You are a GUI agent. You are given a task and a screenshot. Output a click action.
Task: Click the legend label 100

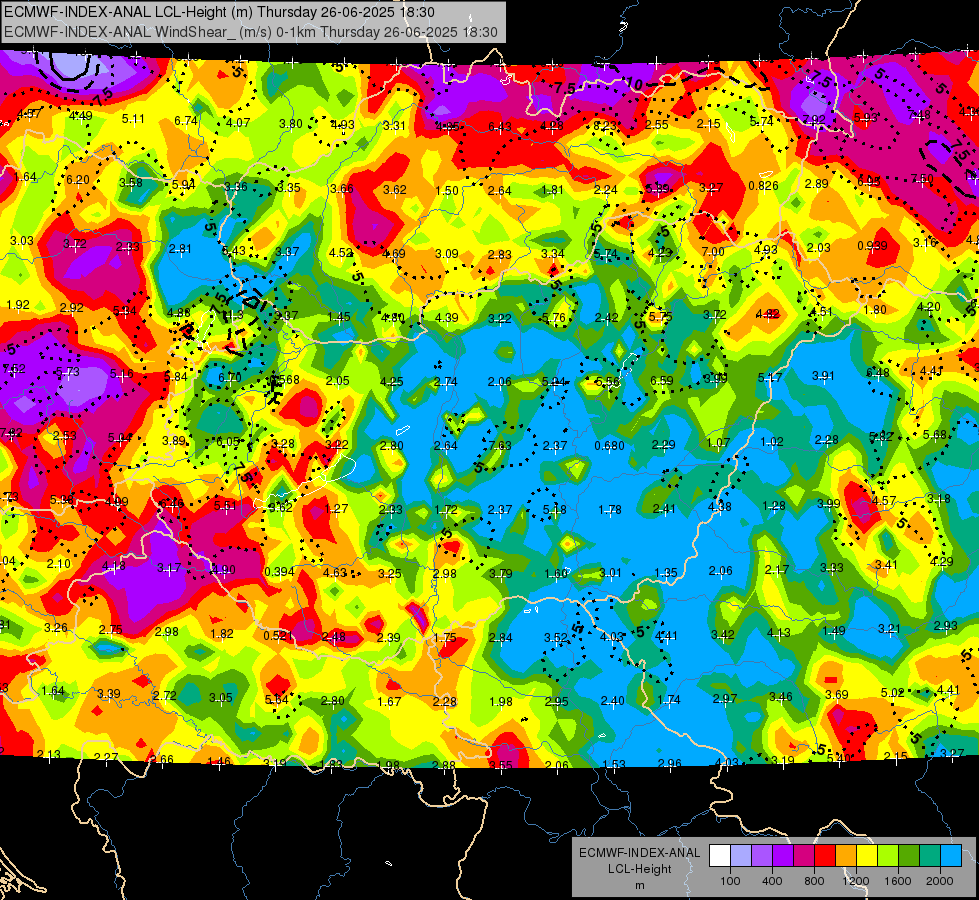tap(730, 881)
